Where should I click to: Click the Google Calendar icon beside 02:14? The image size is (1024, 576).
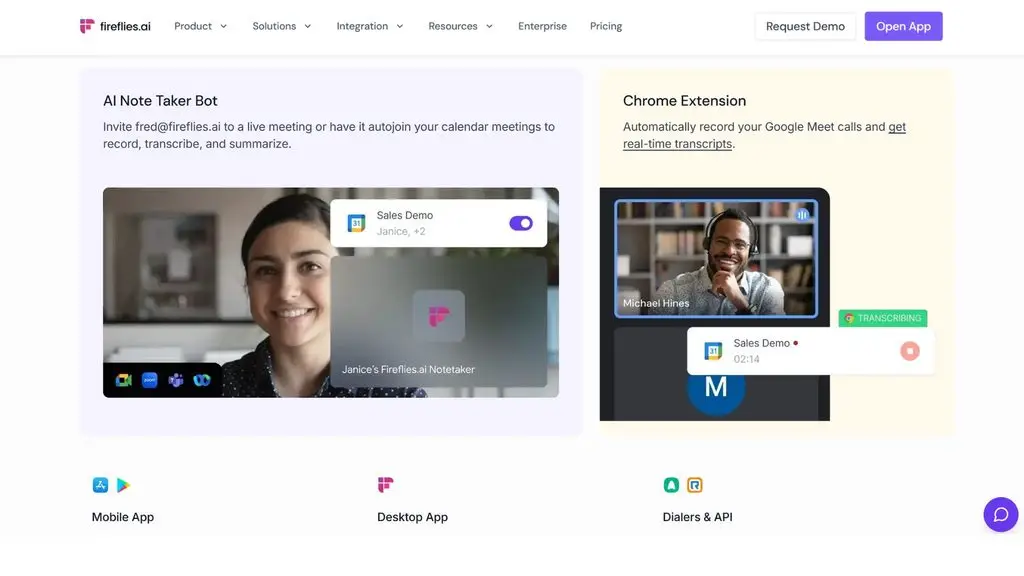713,351
